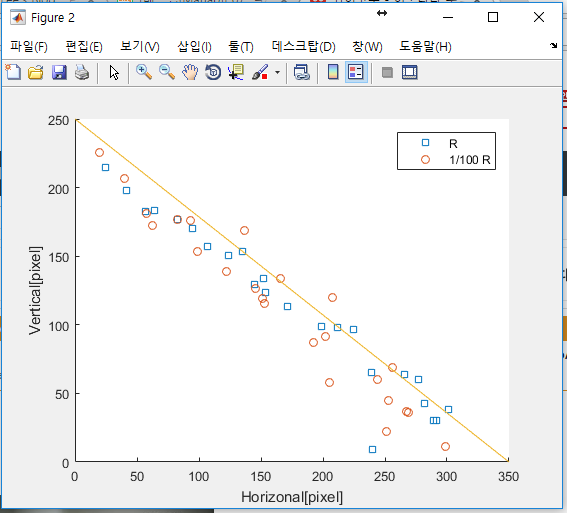Open the 툴(T) menu

(241, 47)
